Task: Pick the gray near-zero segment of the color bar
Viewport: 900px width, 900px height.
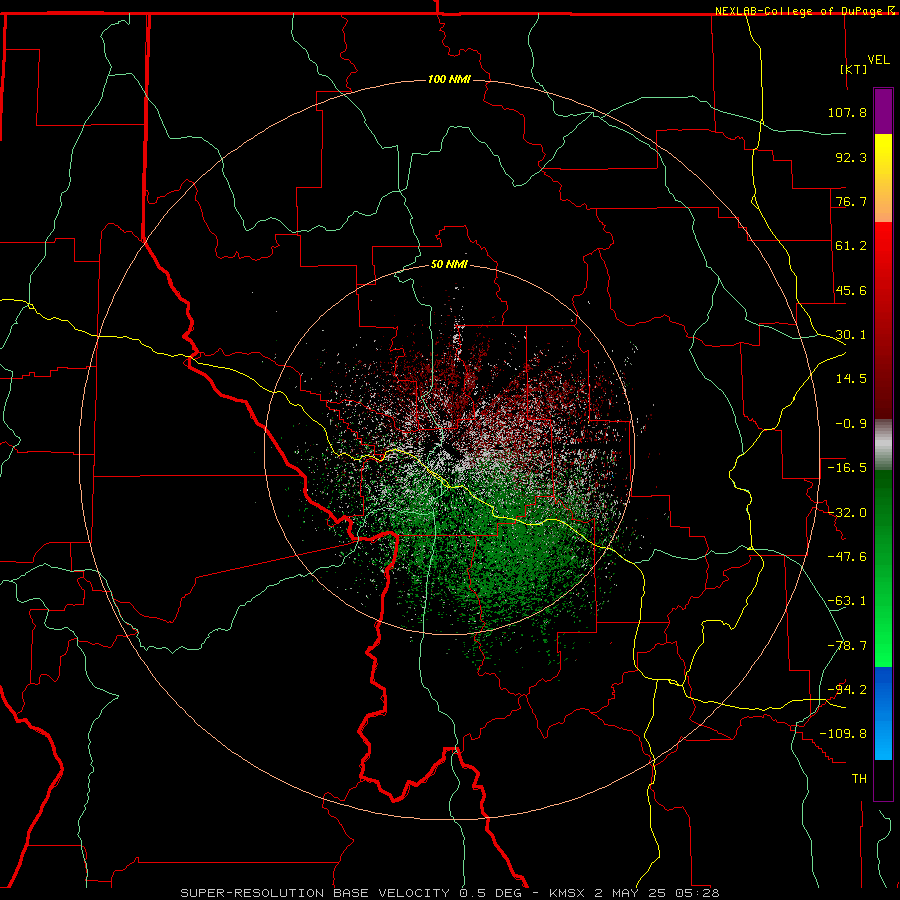Action: (883, 445)
